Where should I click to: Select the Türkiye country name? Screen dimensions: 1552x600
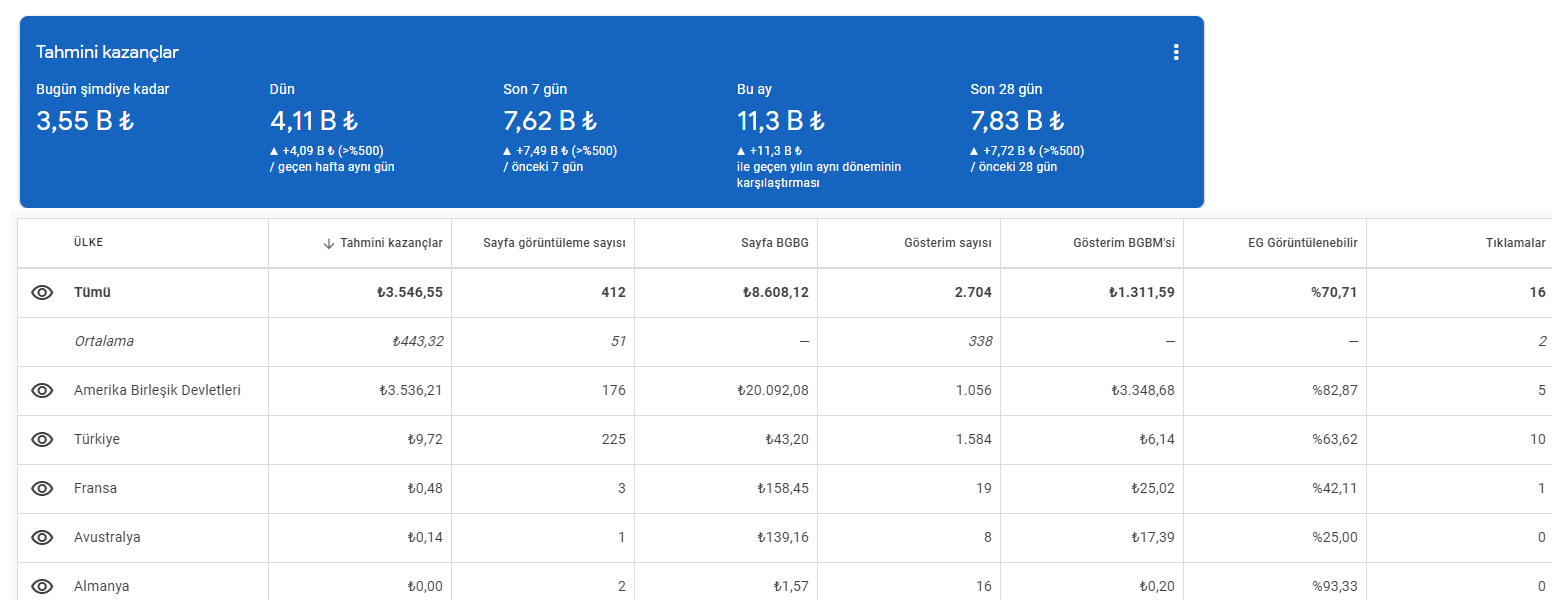[x=97, y=439]
